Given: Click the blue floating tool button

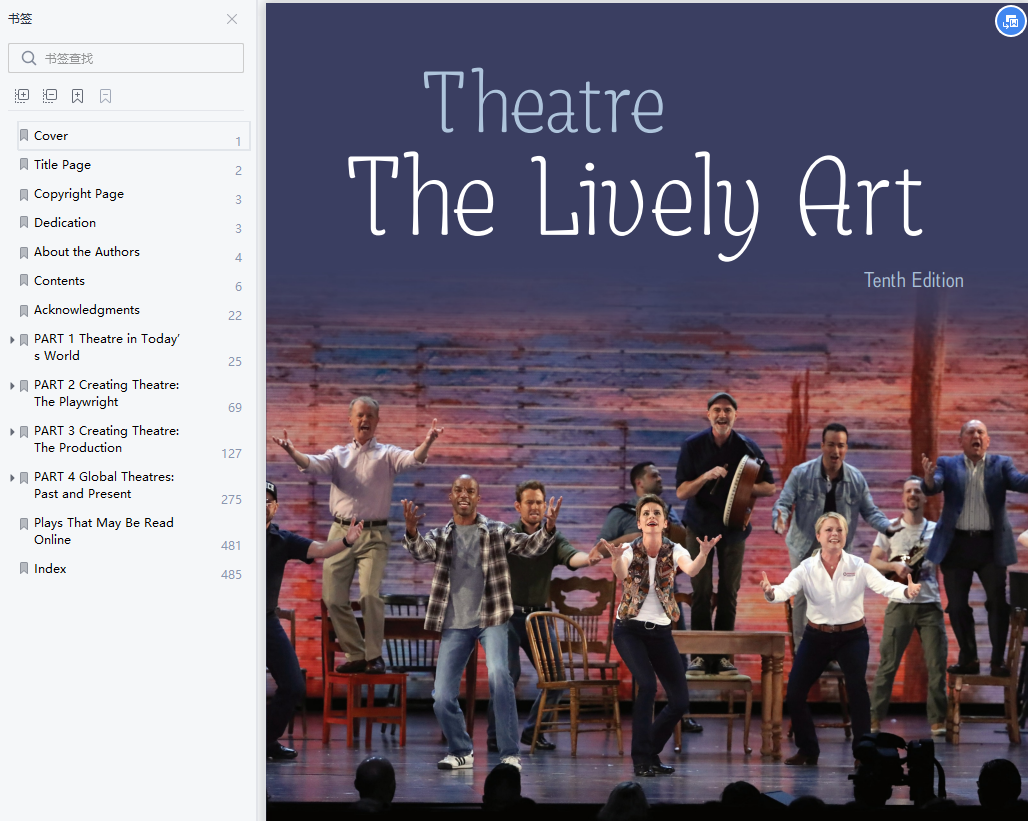Looking at the screenshot, I should pos(1010,21).
